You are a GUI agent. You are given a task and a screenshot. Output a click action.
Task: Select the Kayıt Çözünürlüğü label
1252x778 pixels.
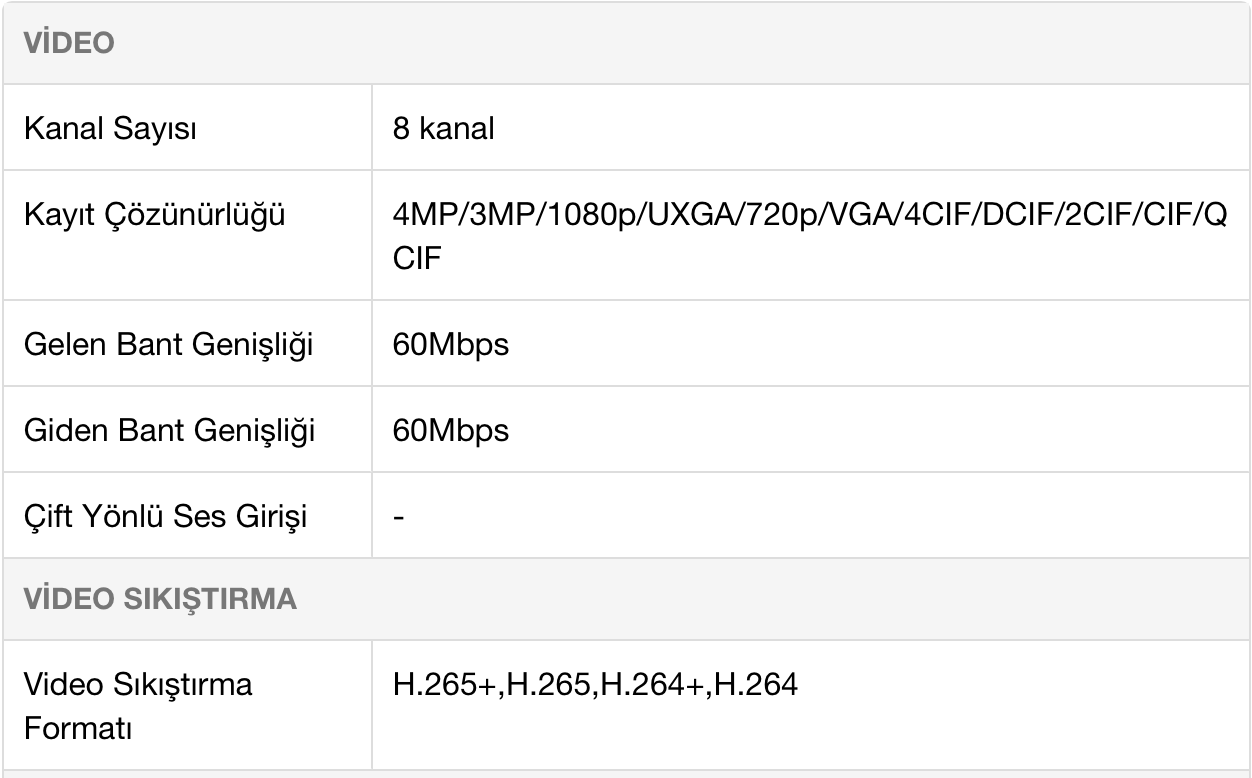[154, 214]
